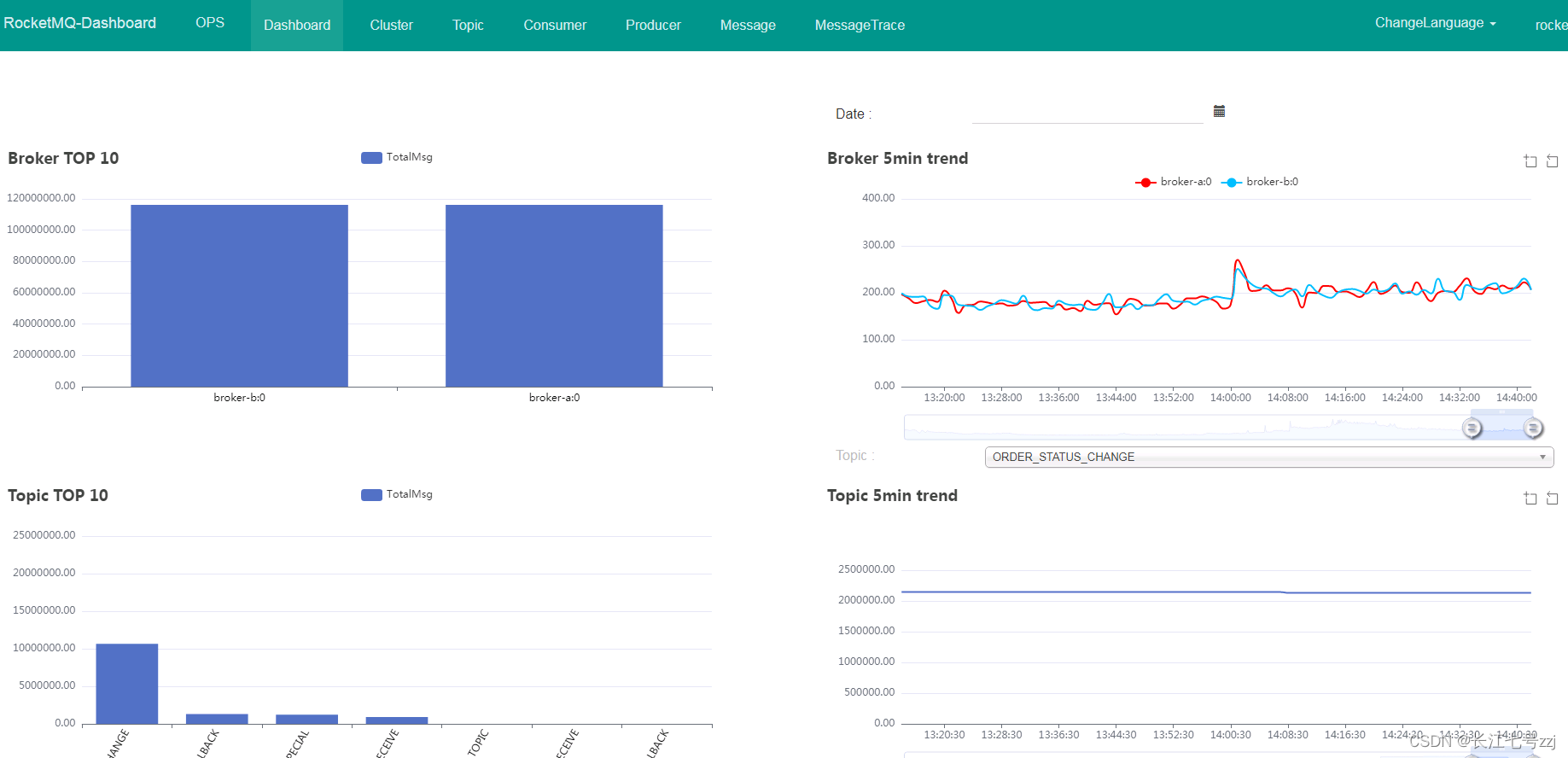Click the RocketMQ-Dashboard brand link
The image size is (1568, 758).
[80, 23]
